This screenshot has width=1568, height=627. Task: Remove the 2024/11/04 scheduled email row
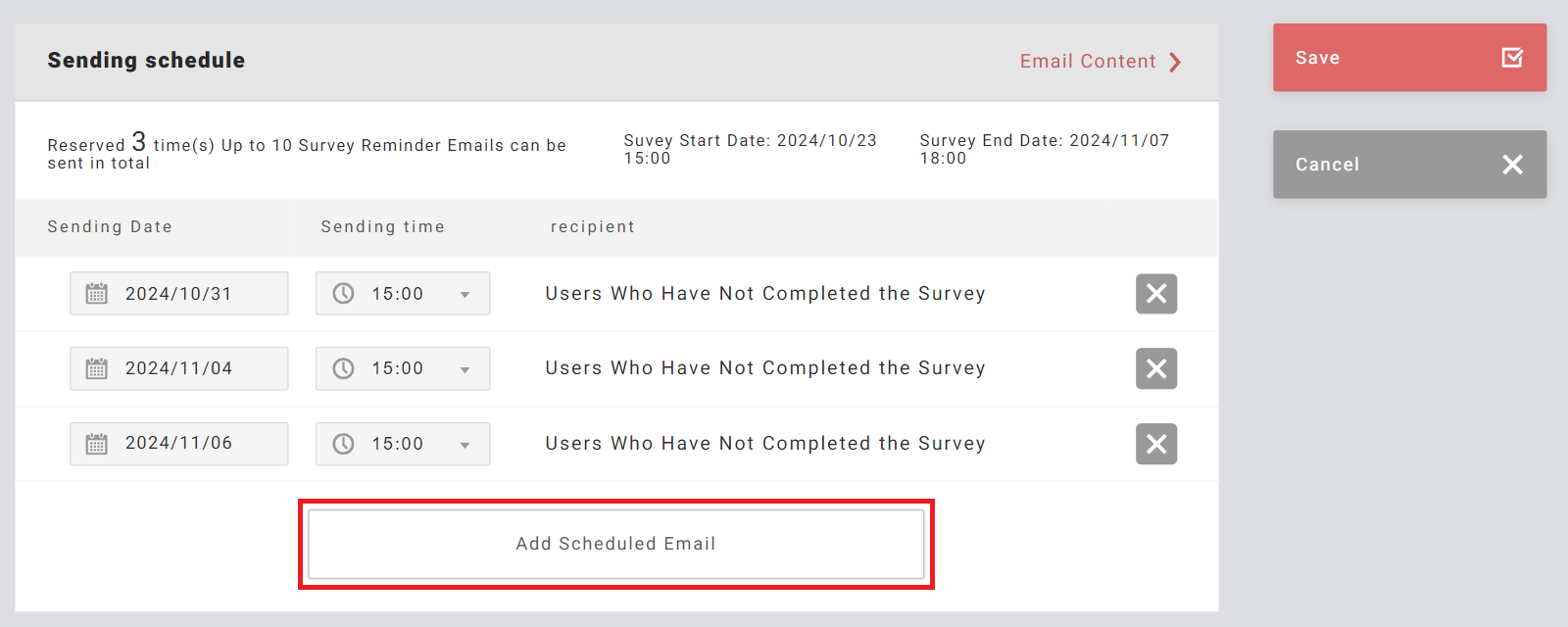[1156, 368]
